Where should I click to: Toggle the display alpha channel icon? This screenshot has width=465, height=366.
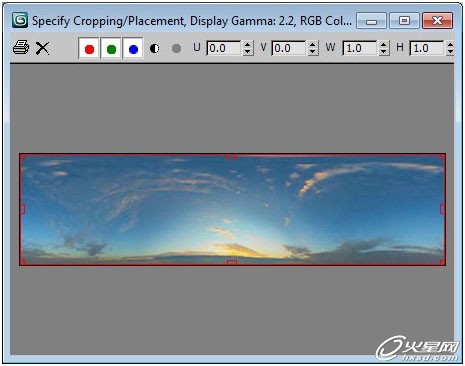(154, 49)
